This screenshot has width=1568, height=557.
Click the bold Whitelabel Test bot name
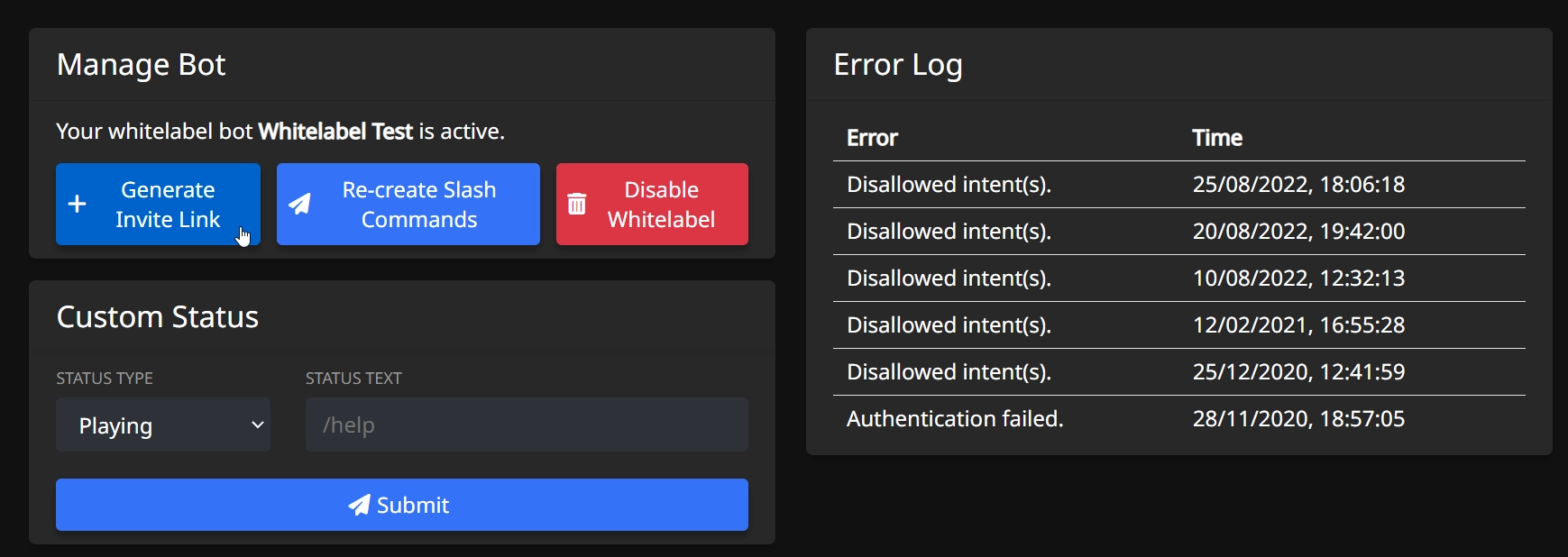[x=335, y=132]
